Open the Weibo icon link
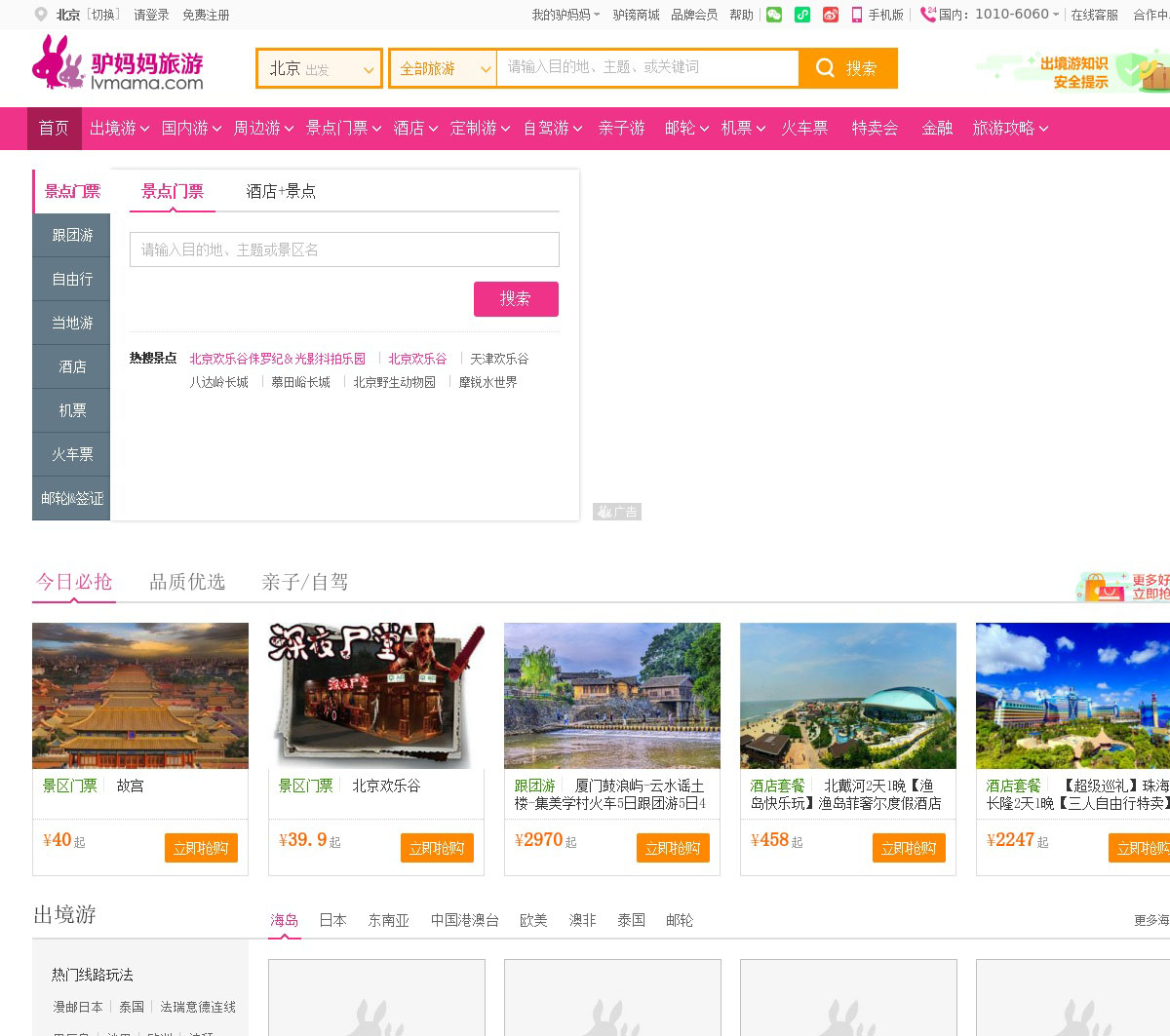This screenshot has width=1170, height=1036. pos(831,15)
